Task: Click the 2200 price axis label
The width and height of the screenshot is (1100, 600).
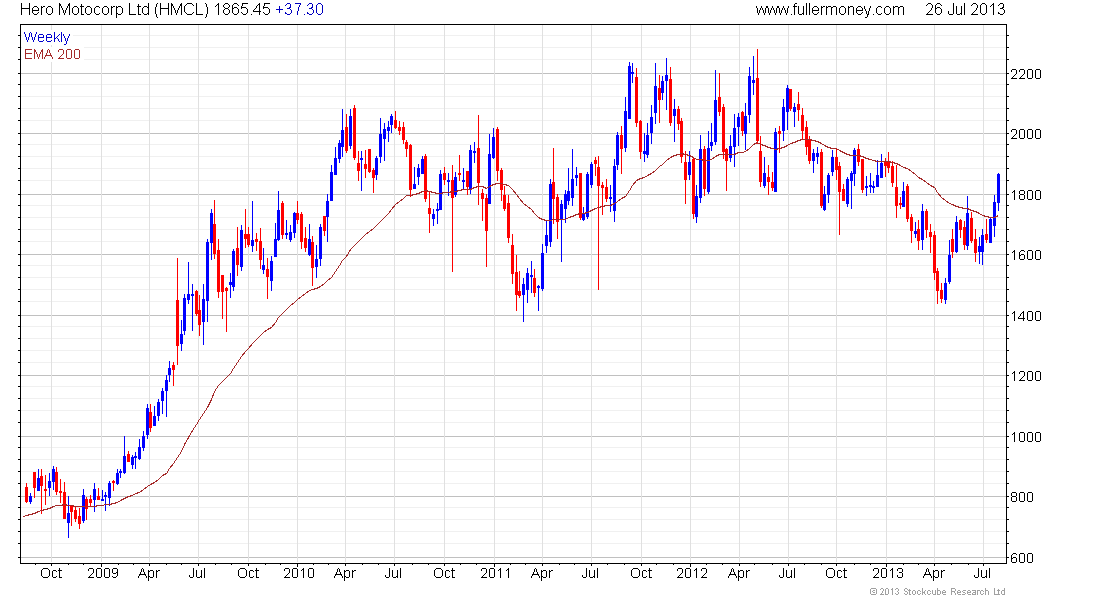Action: point(1026,74)
